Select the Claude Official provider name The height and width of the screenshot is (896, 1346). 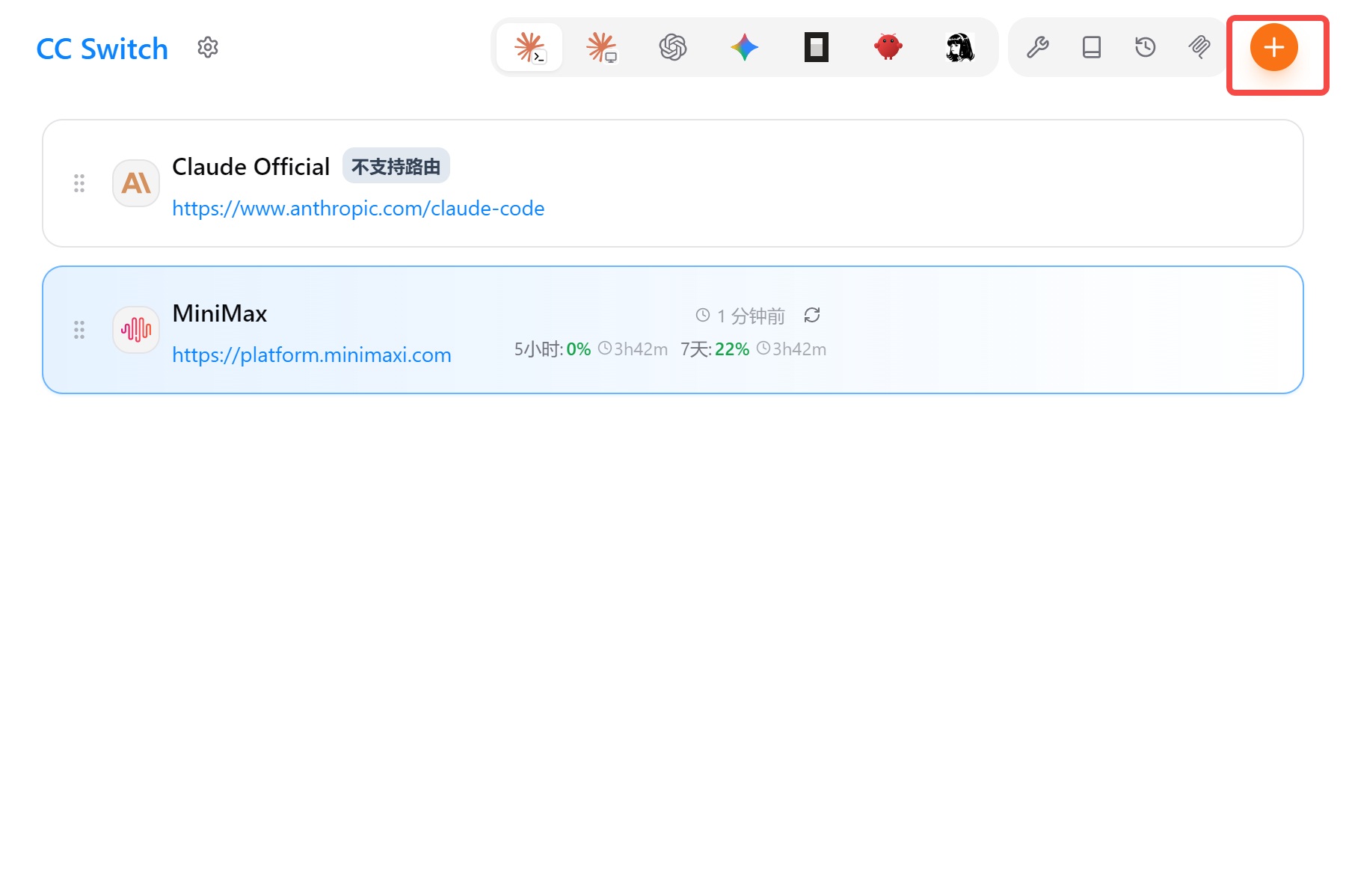point(251,167)
